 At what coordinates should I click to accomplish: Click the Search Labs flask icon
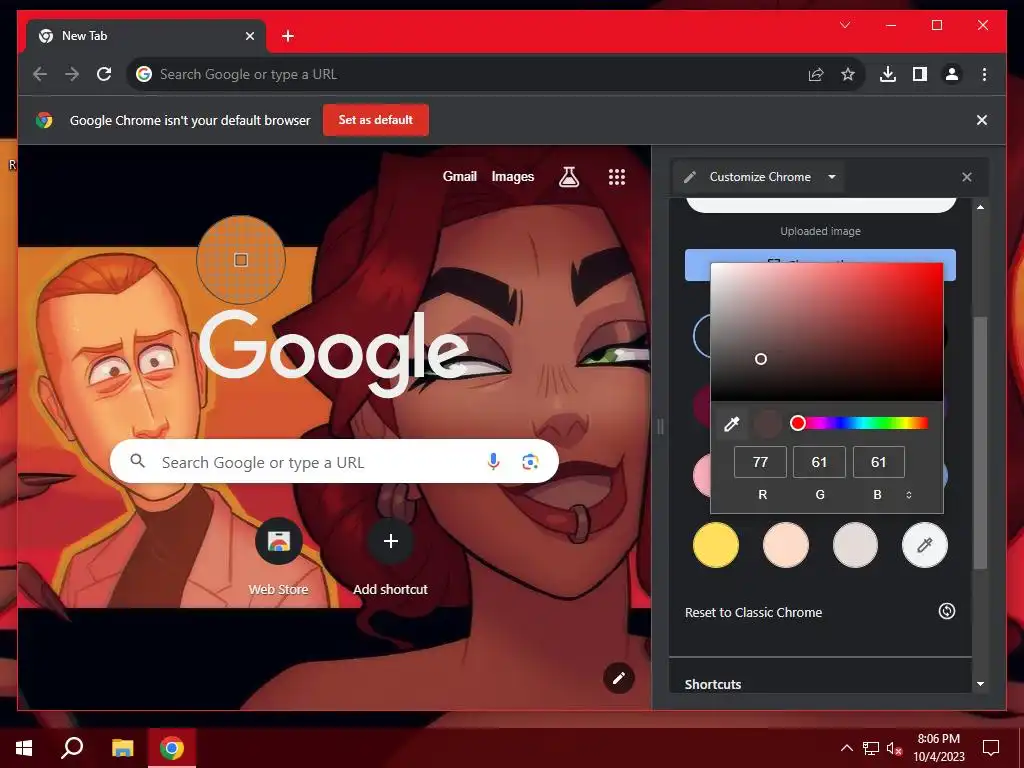click(569, 176)
